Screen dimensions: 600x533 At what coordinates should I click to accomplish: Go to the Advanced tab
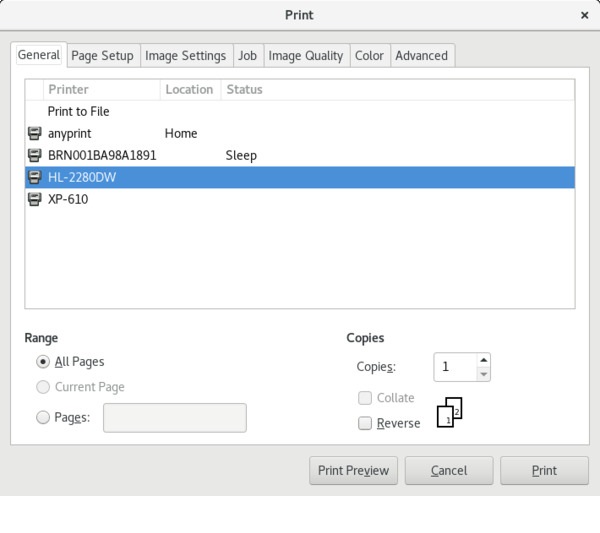pyautogui.click(x=421, y=55)
